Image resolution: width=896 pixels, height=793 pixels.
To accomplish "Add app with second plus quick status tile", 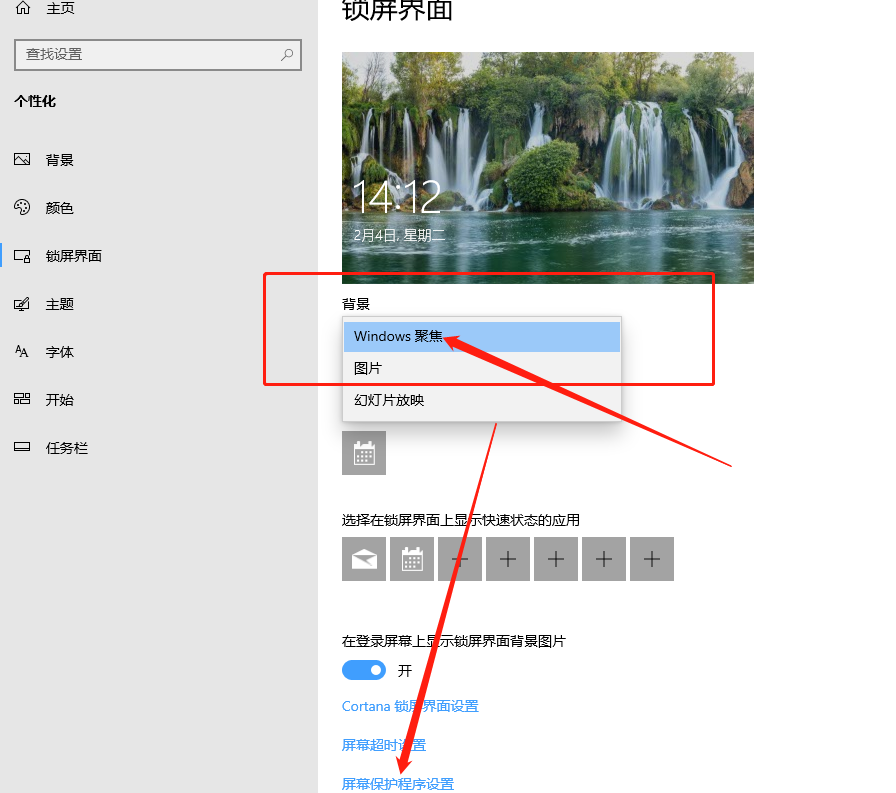I will (508, 559).
